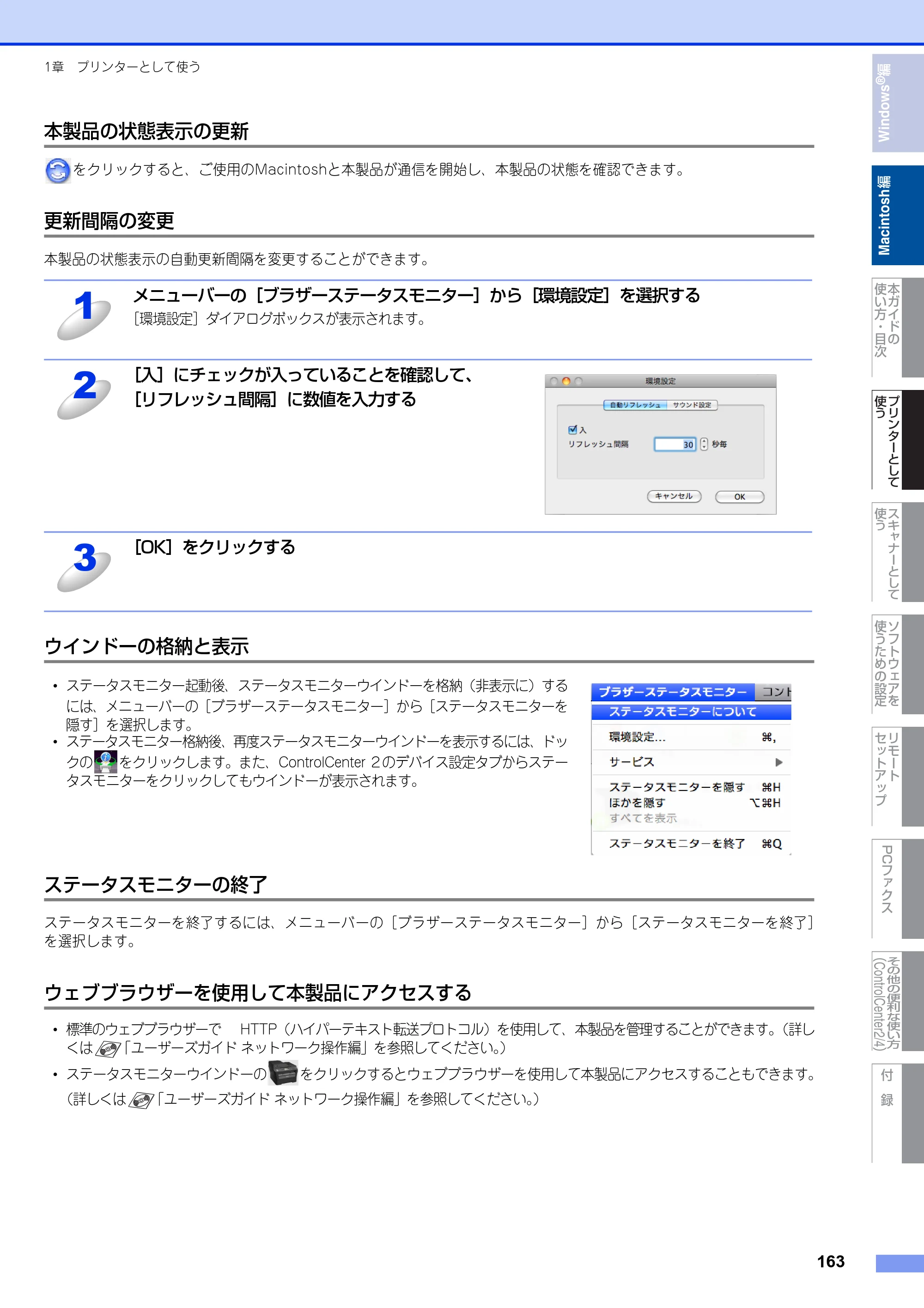Open the プリンターとして使う side tab

pos(897,440)
